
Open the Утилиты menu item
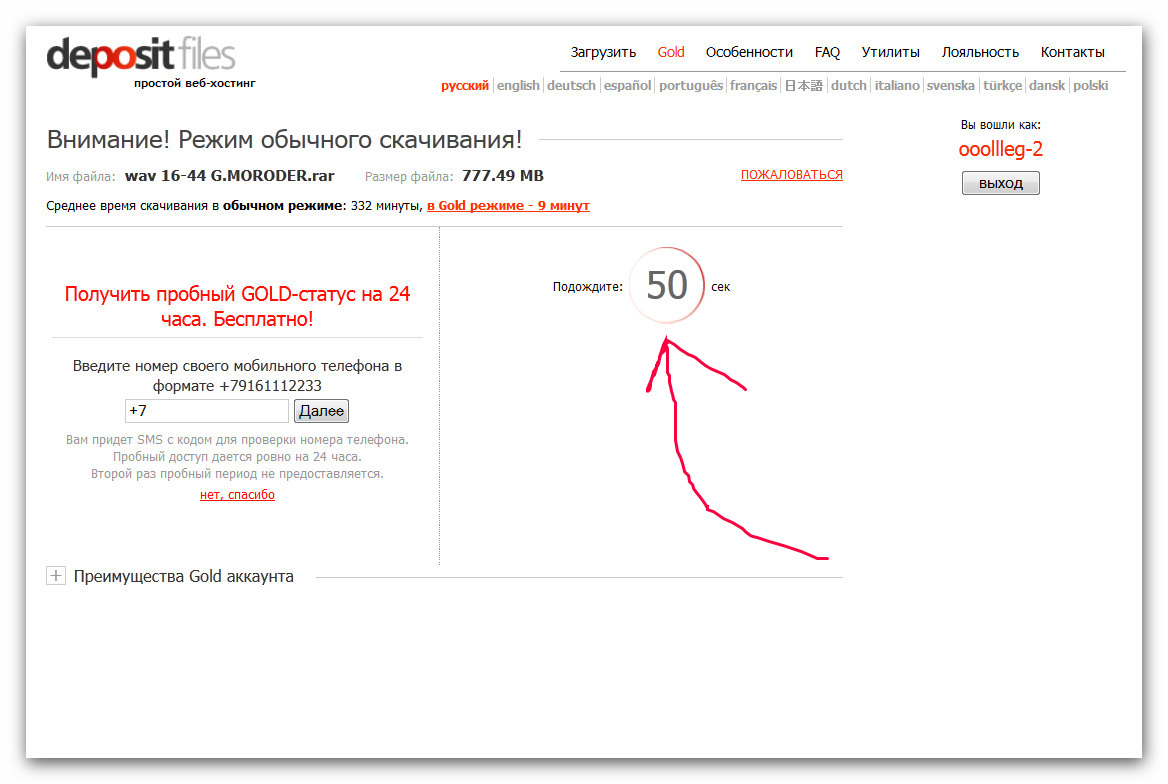point(890,52)
